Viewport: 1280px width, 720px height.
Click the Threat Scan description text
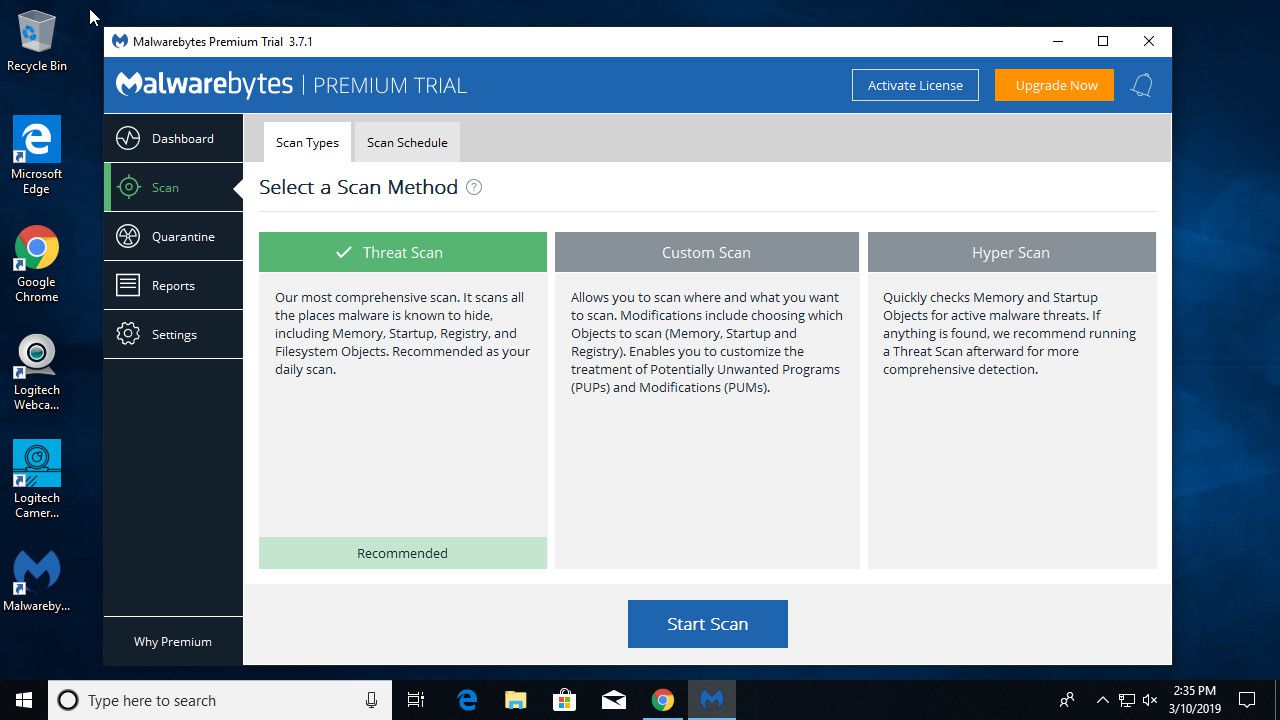(404, 333)
